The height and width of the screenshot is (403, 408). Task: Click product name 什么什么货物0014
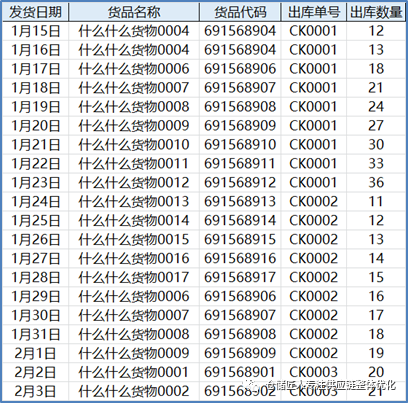(x=134, y=221)
